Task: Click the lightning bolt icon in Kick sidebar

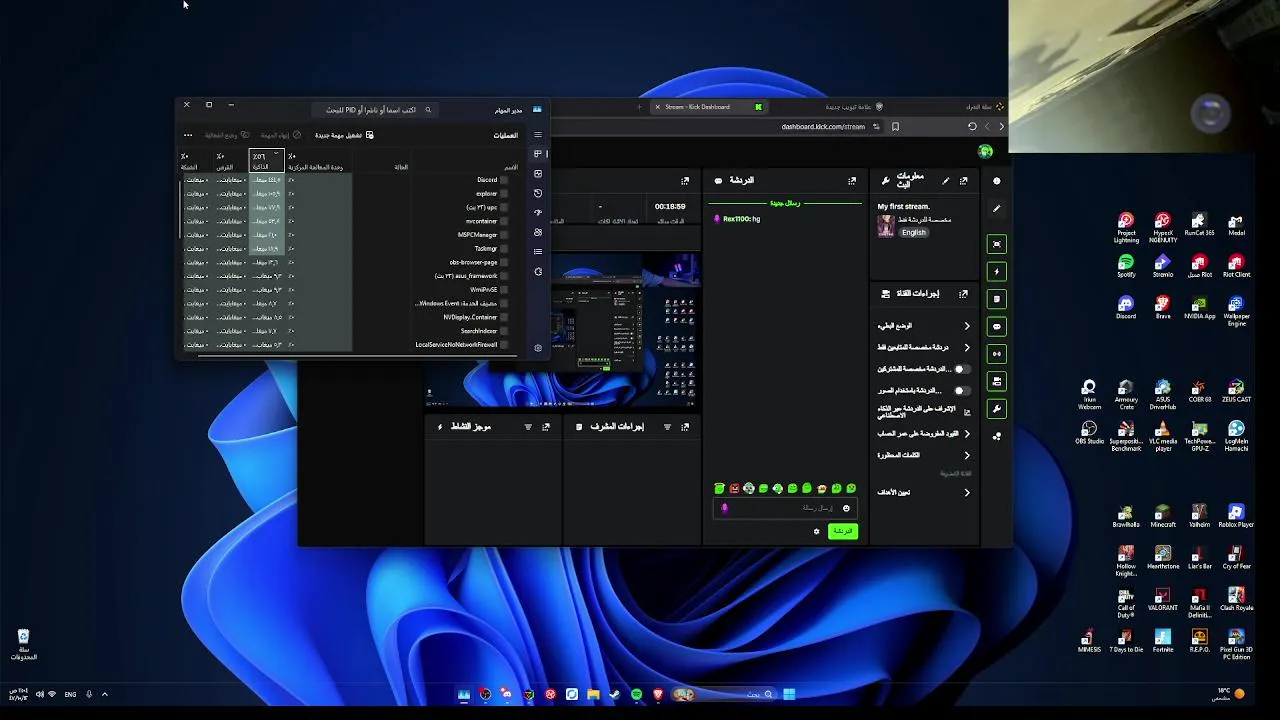Action: click(x=997, y=272)
